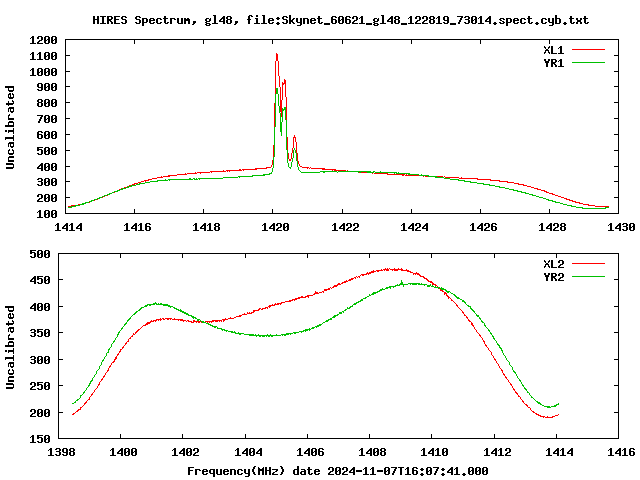Image resolution: width=640 pixels, height=480 pixels.
Task: Click the 1426 tick label on top plot
Action: point(483,227)
